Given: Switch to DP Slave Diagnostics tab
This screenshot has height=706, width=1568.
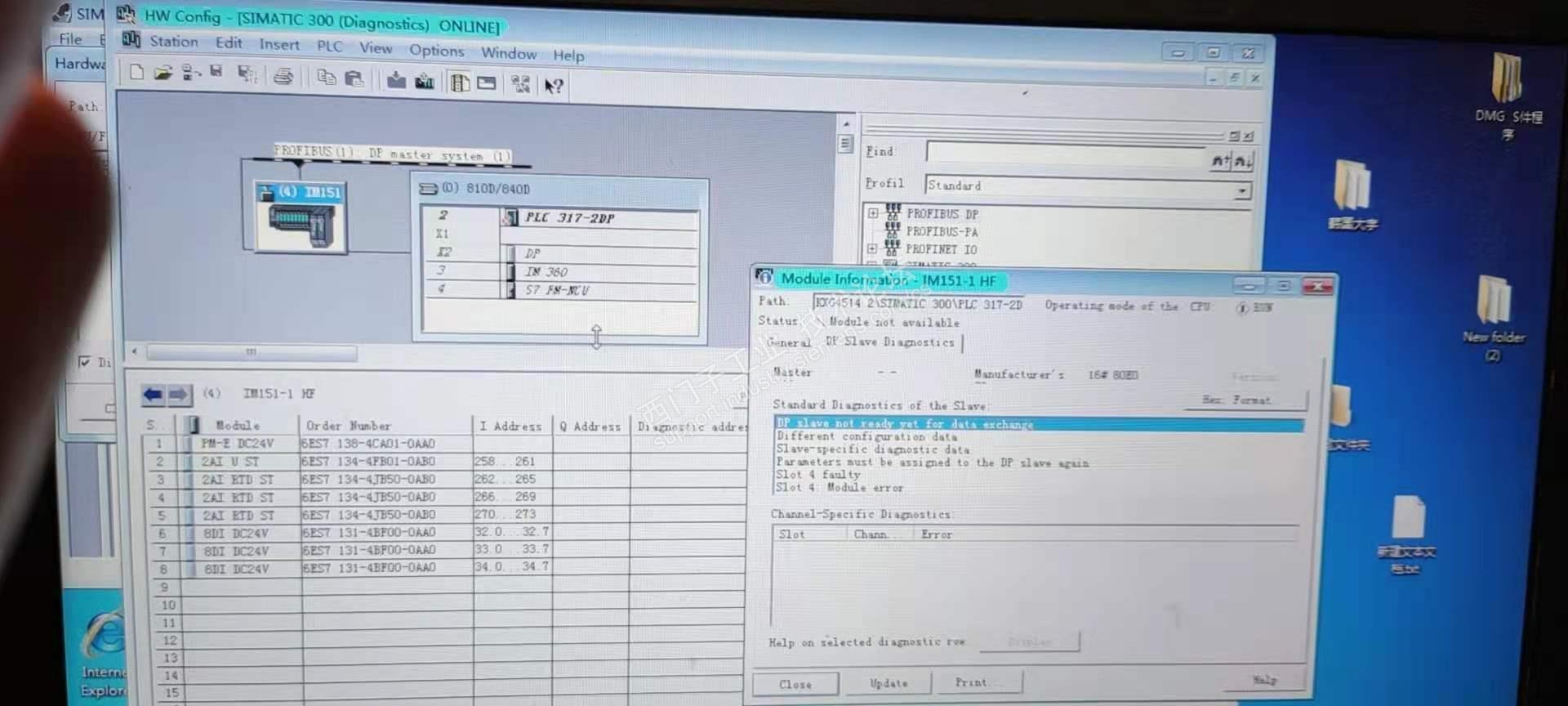Looking at the screenshot, I should [x=890, y=342].
